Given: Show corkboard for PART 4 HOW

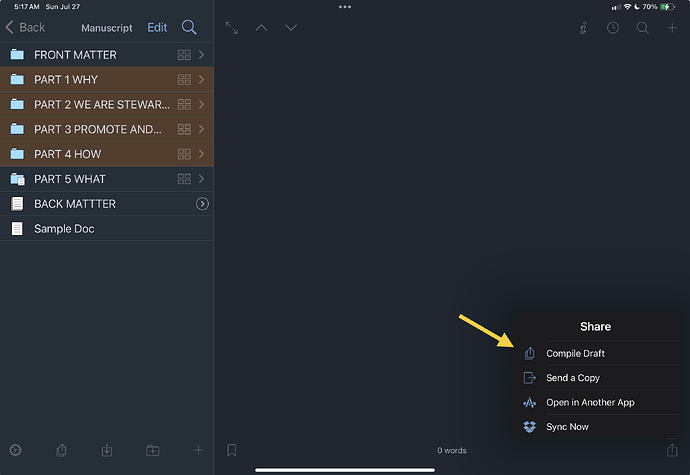Looking at the screenshot, I should pyautogui.click(x=184, y=154).
